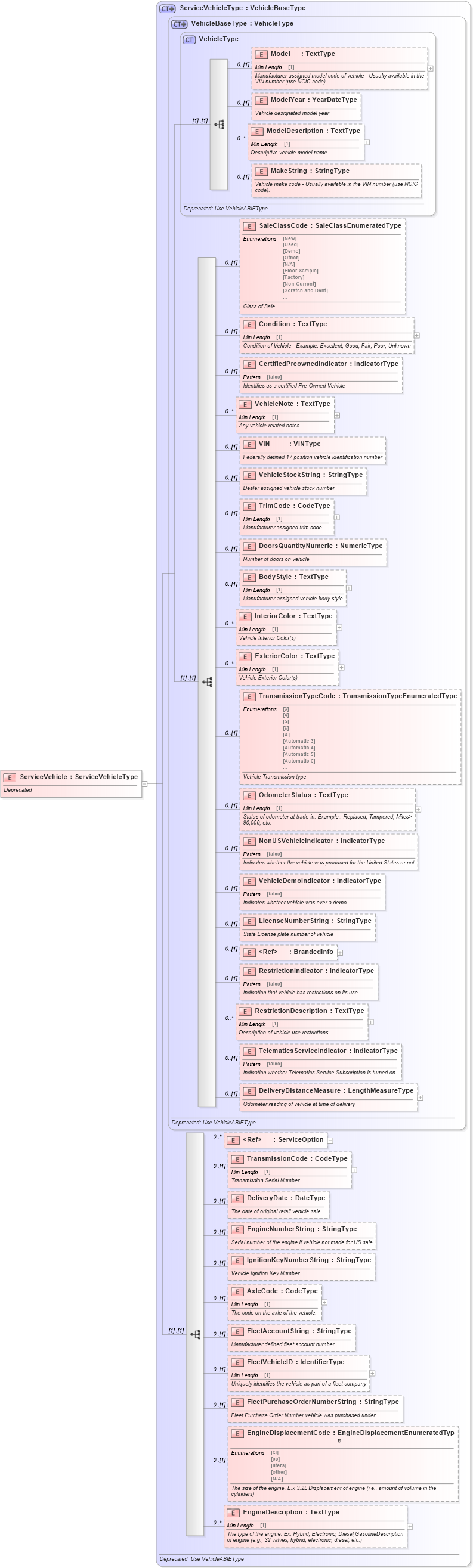473x1568 pixels.
Task: Click the TelematicsServiceIndicator E icon
Action: tap(249, 1051)
